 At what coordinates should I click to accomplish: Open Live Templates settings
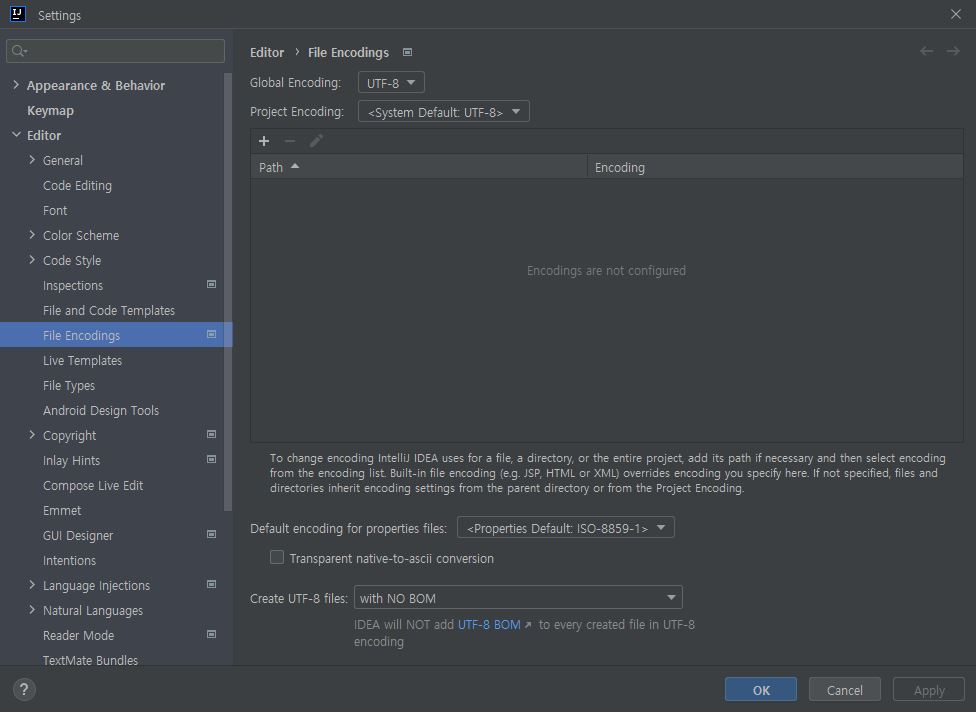(82, 360)
